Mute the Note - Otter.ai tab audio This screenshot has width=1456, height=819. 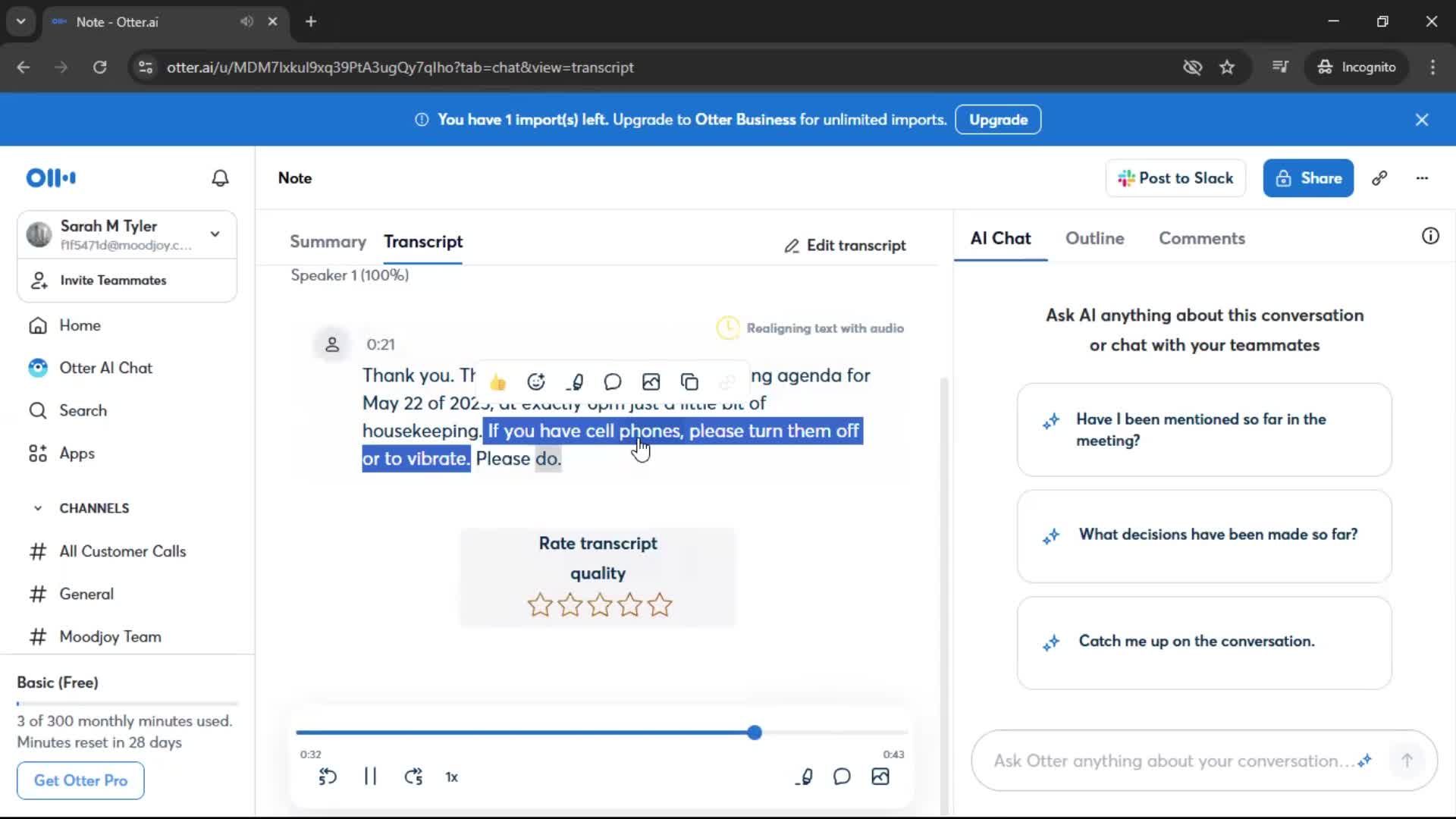(246, 21)
